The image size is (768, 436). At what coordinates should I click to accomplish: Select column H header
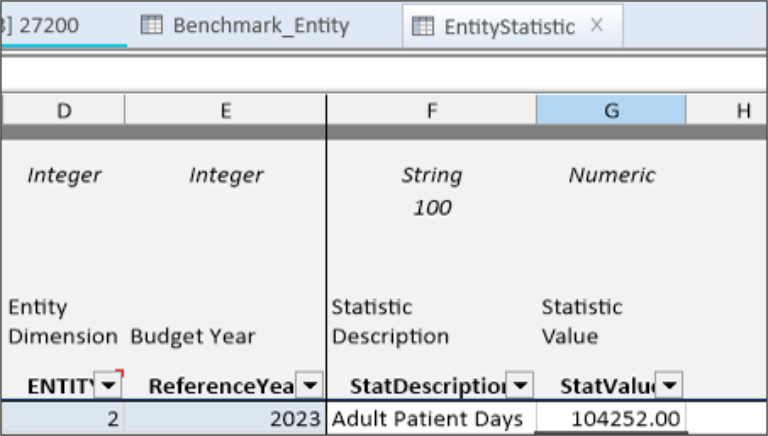tap(742, 111)
